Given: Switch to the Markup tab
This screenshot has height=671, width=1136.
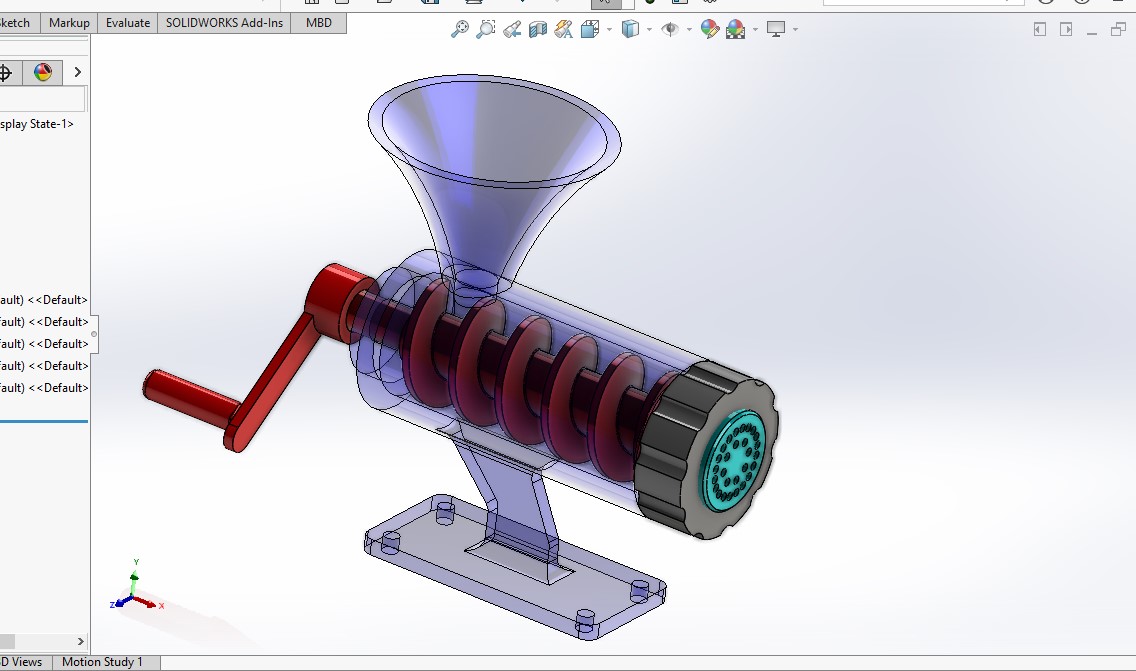Looking at the screenshot, I should [69, 23].
